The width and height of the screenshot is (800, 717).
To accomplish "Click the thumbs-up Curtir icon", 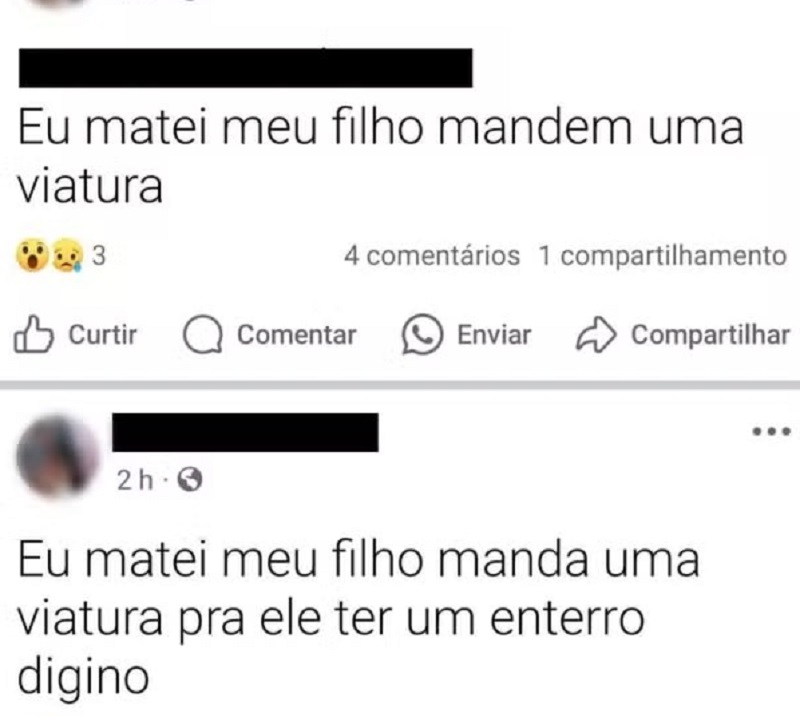I will pos(33,335).
